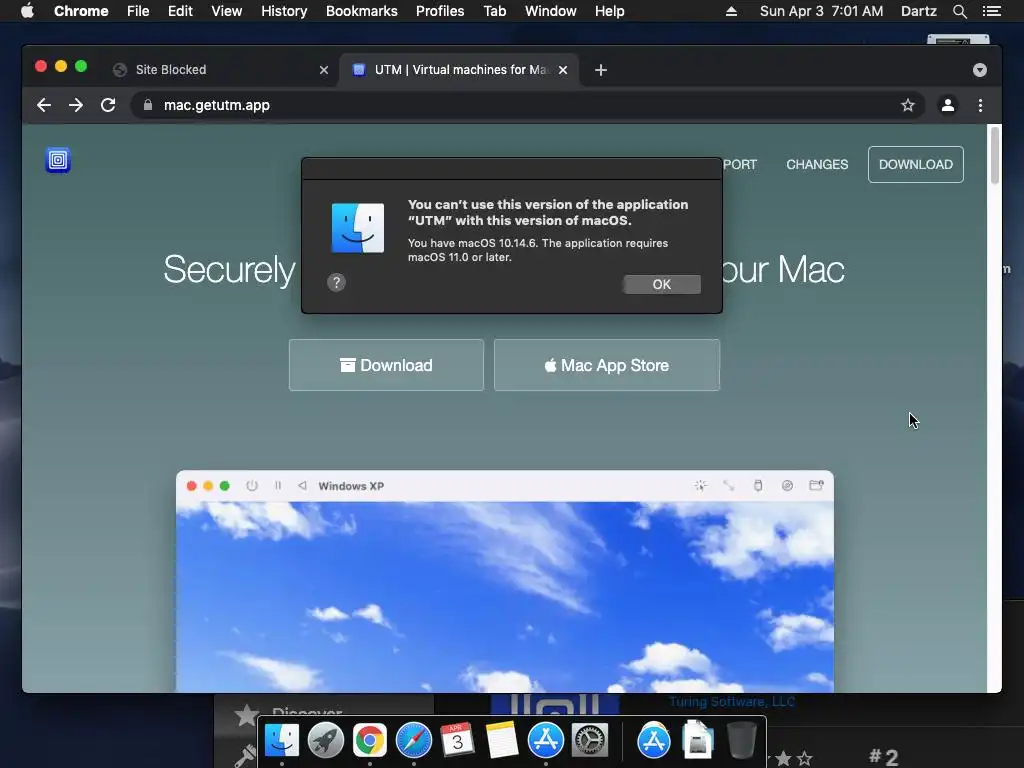Open the CHANGES navigation link
Screen dimensions: 1024x768
pos(817,165)
